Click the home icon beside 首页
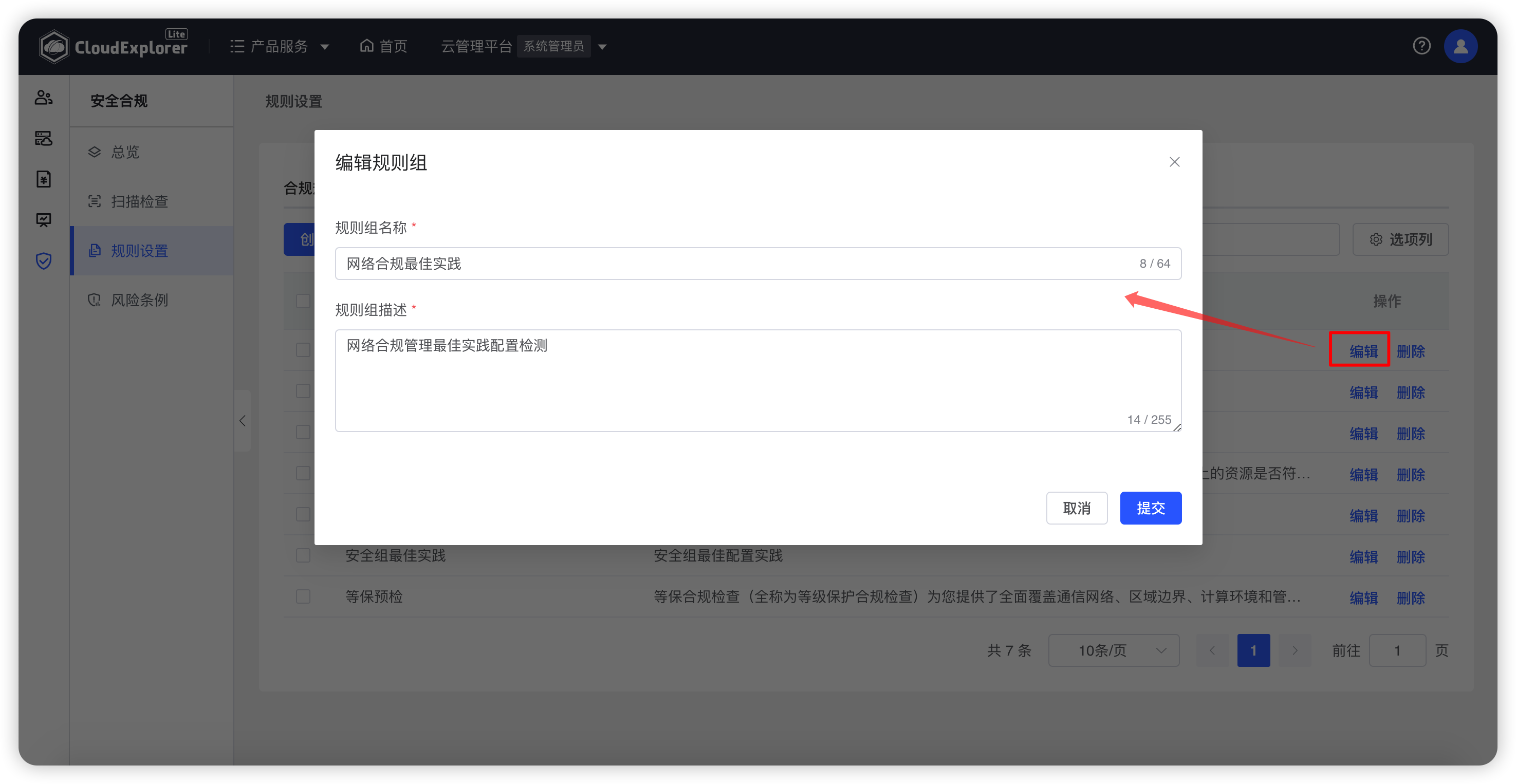1516x784 pixels. (366, 46)
